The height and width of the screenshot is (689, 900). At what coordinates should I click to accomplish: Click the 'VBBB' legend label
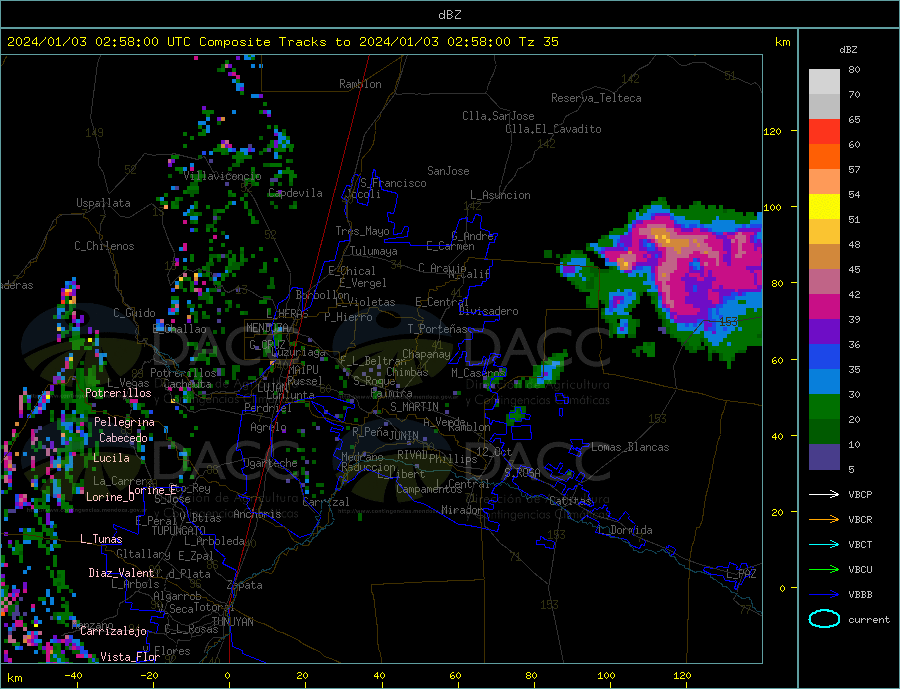[860, 594]
